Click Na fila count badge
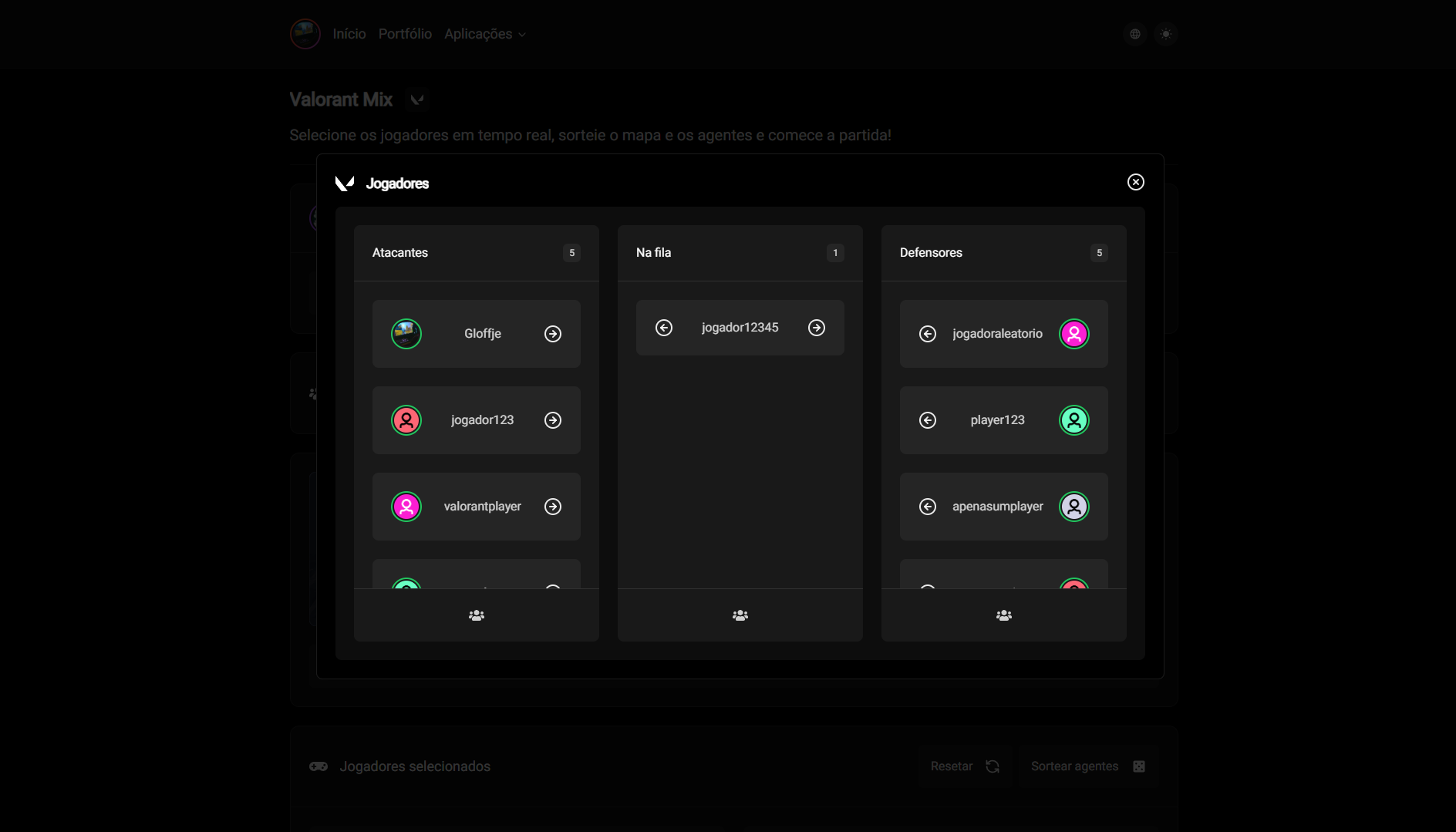Image resolution: width=1456 pixels, height=832 pixels. [835, 253]
